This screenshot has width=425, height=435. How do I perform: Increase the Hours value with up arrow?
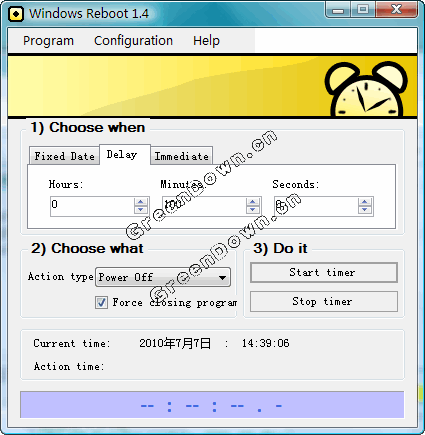click(141, 202)
